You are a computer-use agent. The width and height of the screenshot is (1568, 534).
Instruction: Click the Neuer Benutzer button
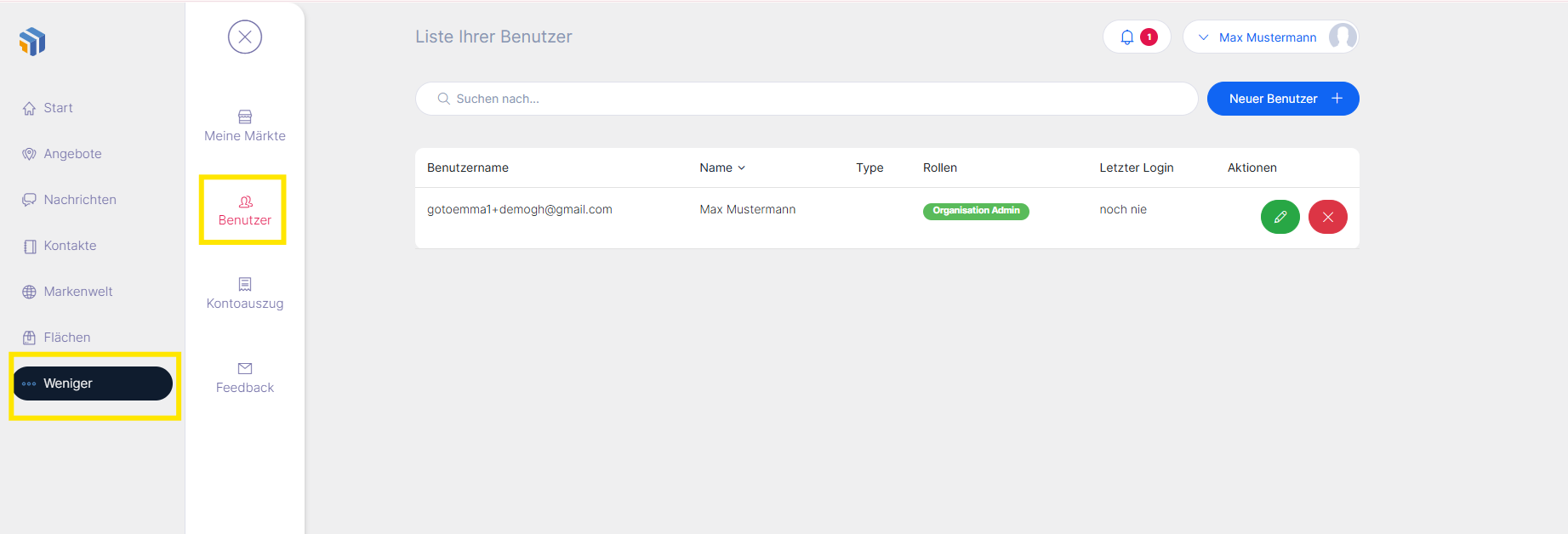tap(1282, 99)
